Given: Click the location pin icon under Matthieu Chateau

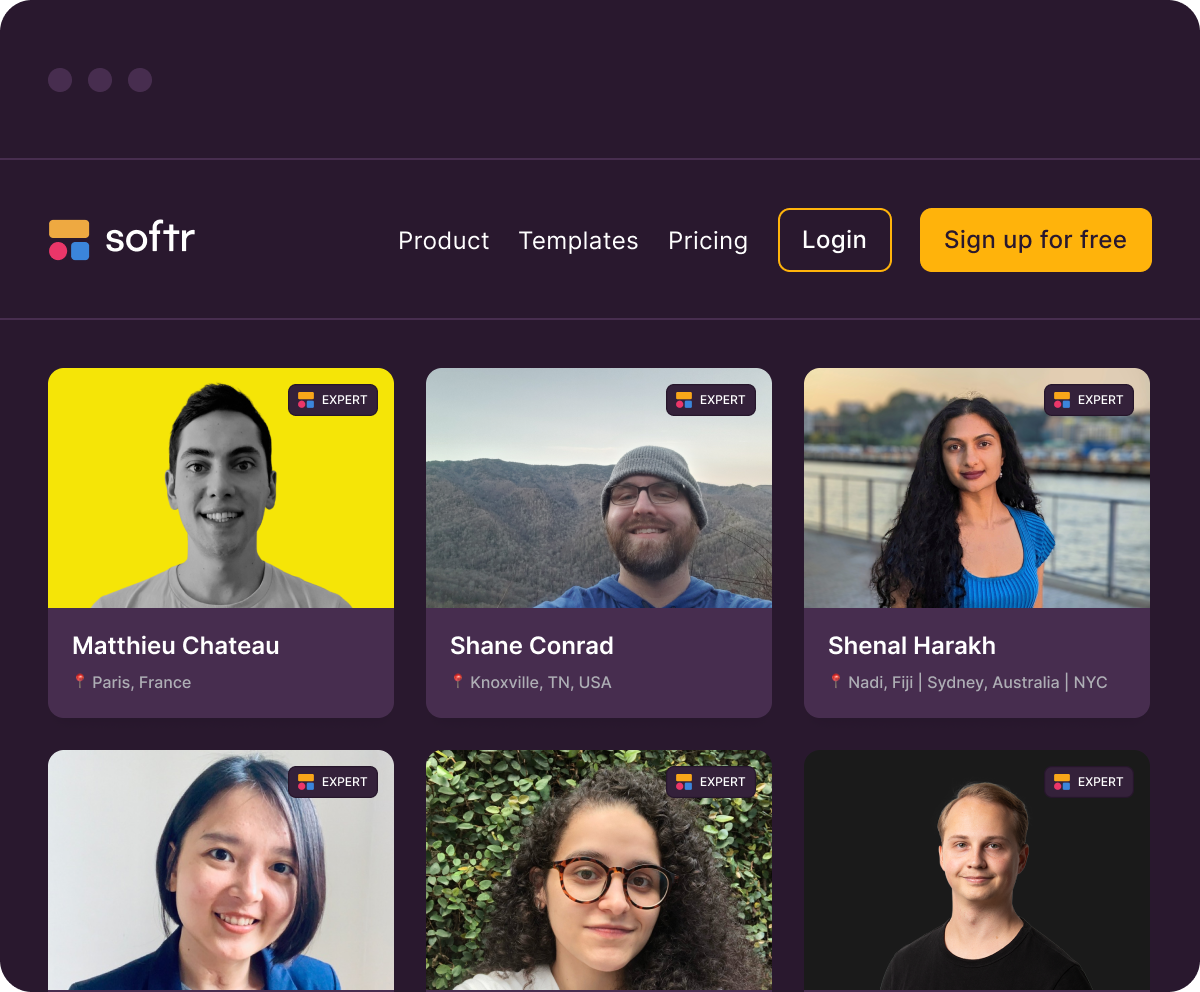Looking at the screenshot, I should click(81, 682).
